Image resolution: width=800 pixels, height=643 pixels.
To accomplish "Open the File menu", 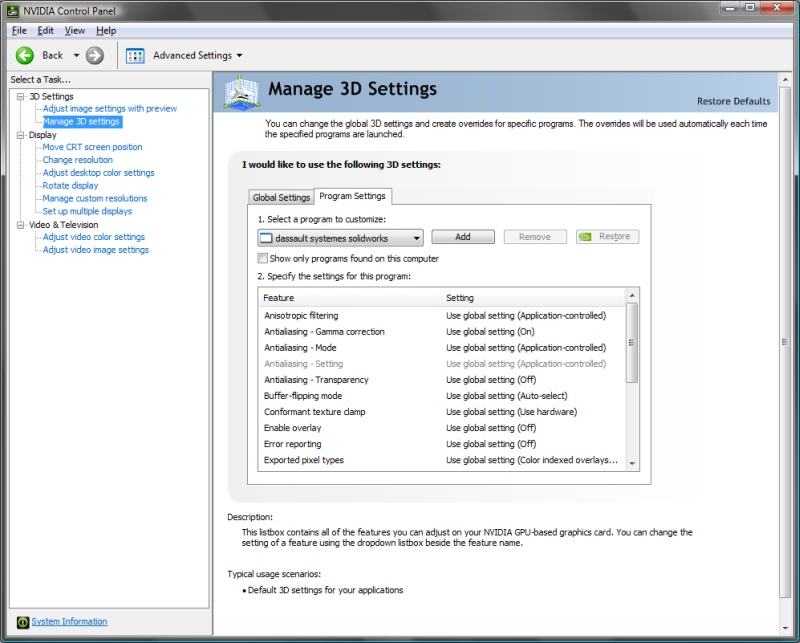I will click(x=19, y=31).
